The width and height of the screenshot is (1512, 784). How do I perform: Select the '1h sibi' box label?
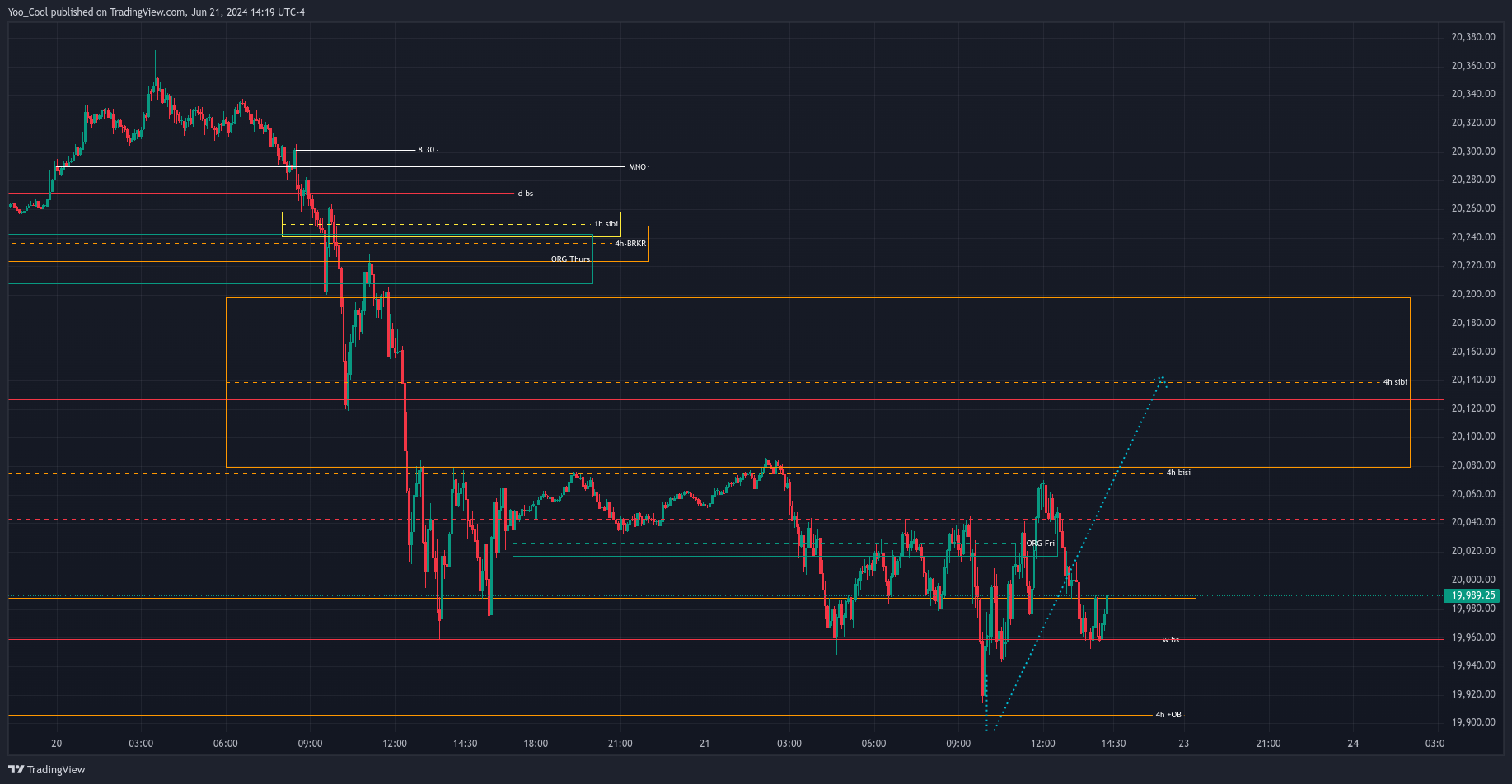(x=606, y=224)
